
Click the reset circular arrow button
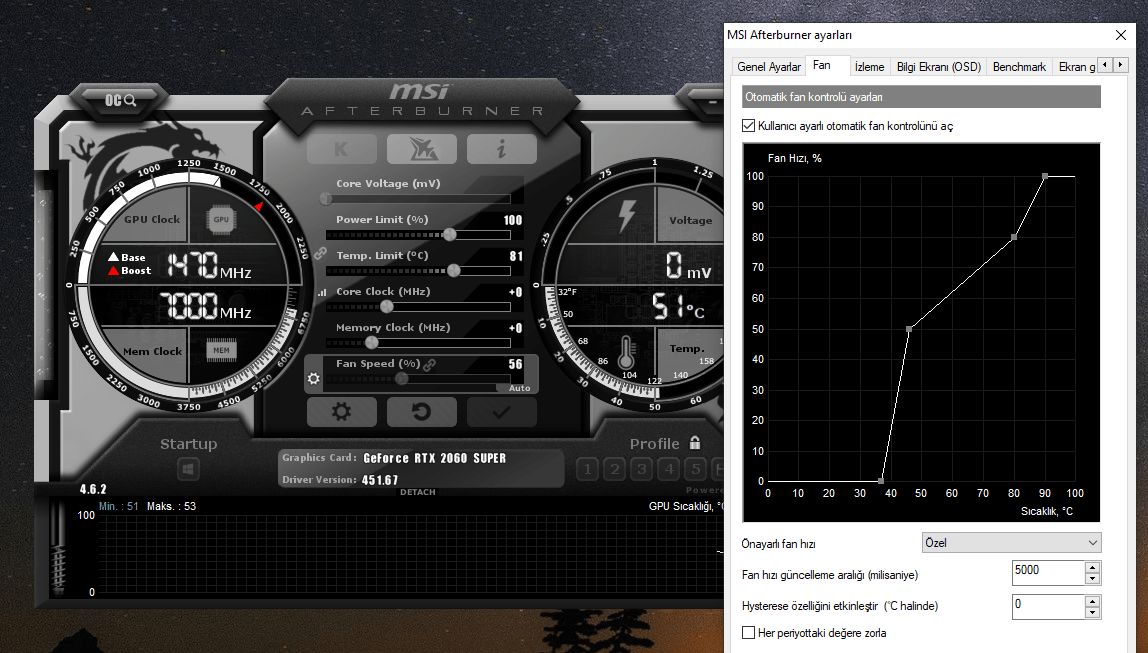[422, 412]
